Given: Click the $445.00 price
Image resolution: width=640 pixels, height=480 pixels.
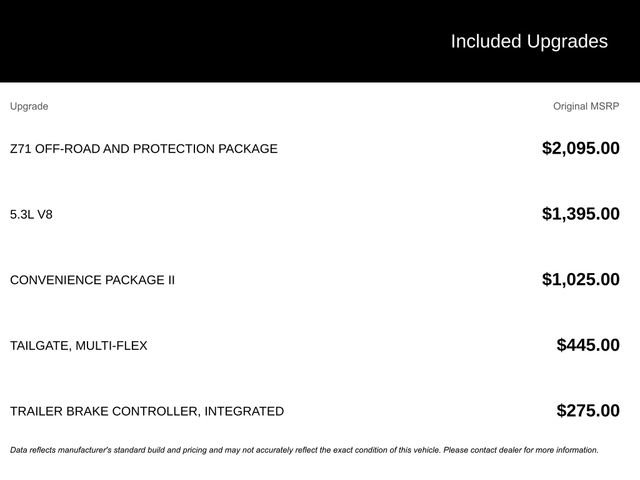Looking at the screenshot, I should click(588, 345).
